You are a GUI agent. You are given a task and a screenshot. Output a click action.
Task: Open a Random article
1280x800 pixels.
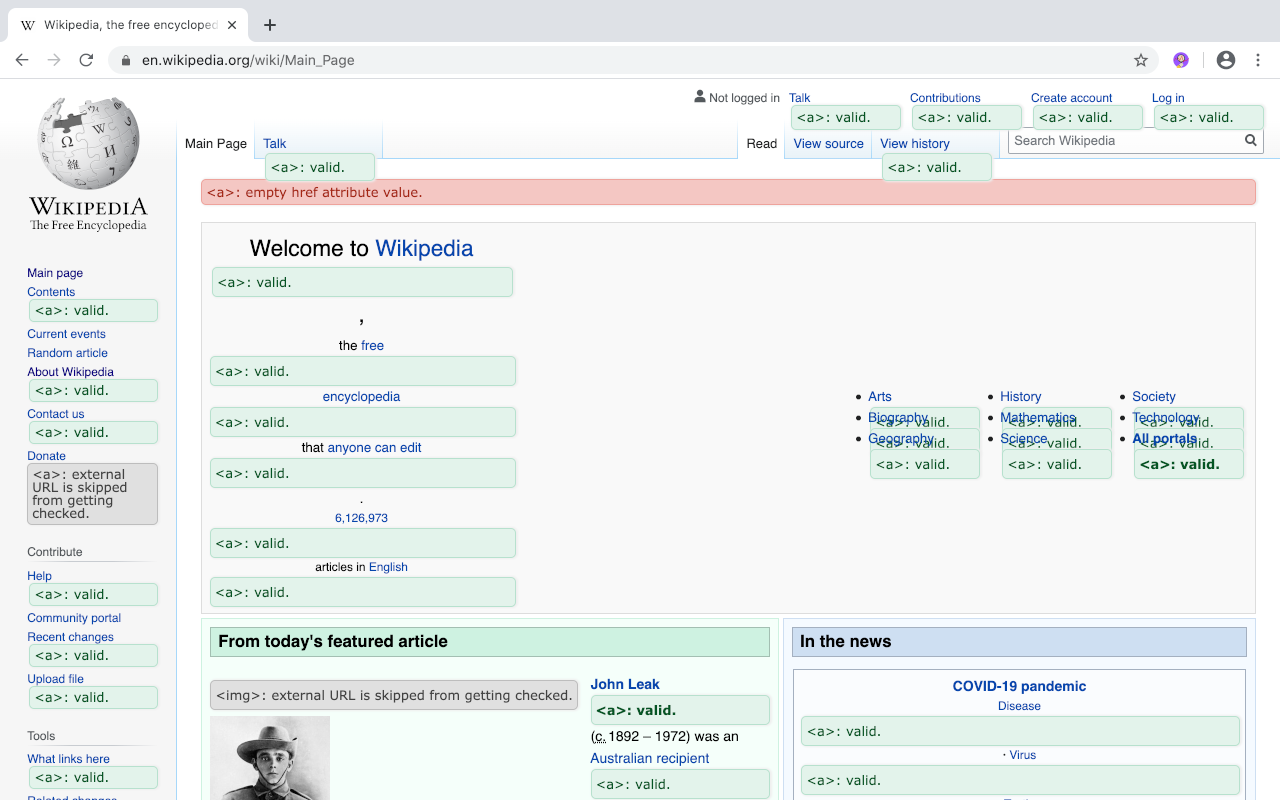pyautogui.click(x=67, y=353)
